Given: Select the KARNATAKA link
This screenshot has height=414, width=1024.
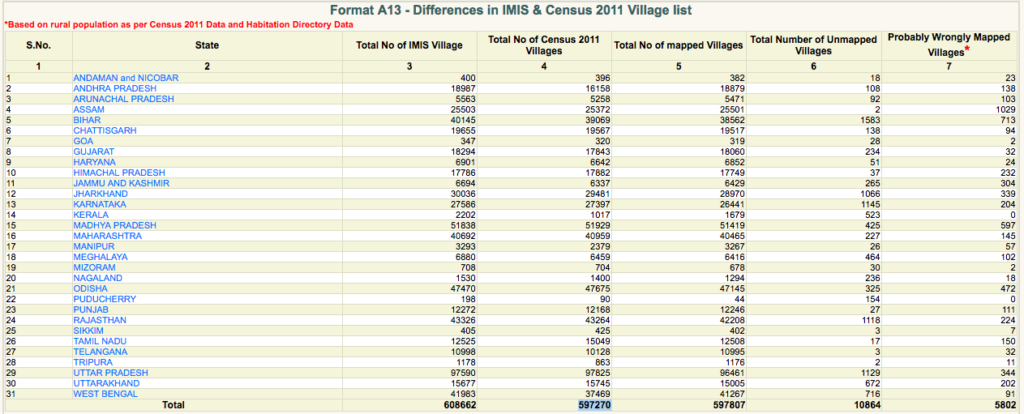Looking at the screenshot, I should click(x=99, y=204).
